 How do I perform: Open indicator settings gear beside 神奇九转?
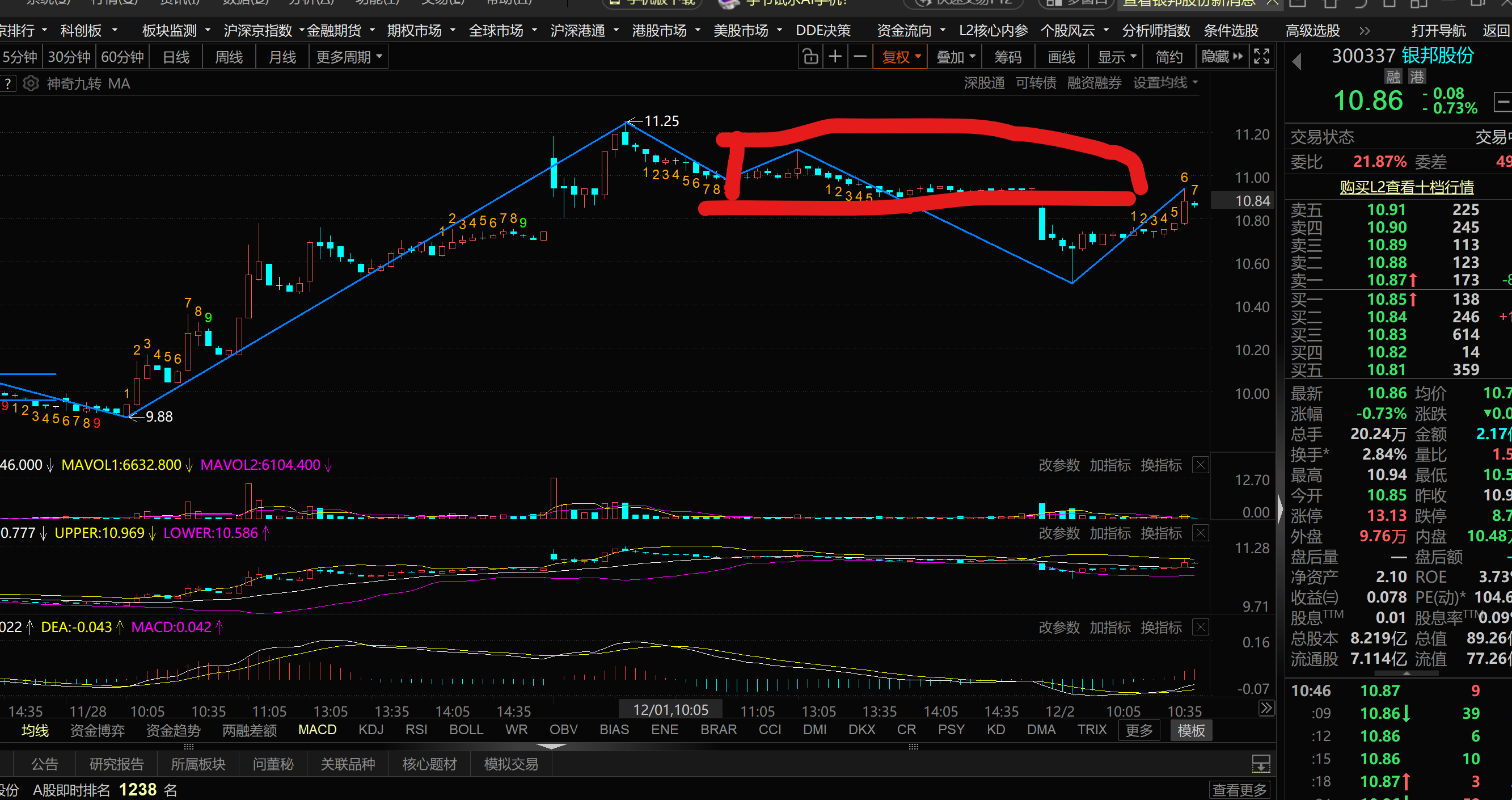pos(31,84)
